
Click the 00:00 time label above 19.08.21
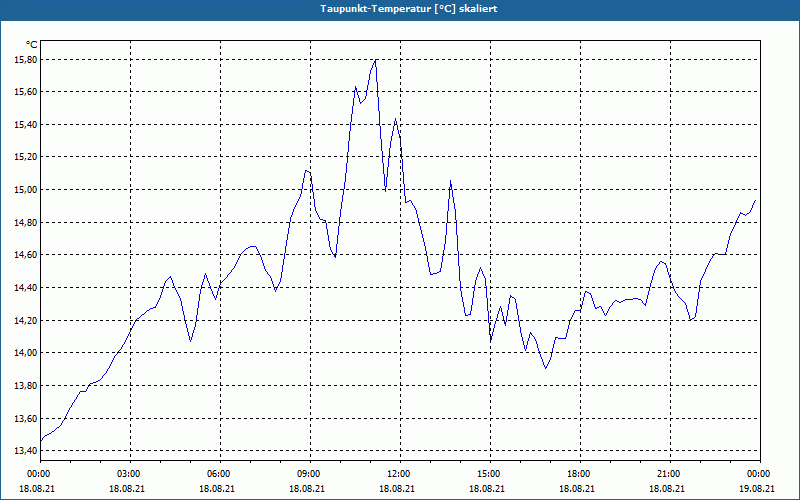757,474
